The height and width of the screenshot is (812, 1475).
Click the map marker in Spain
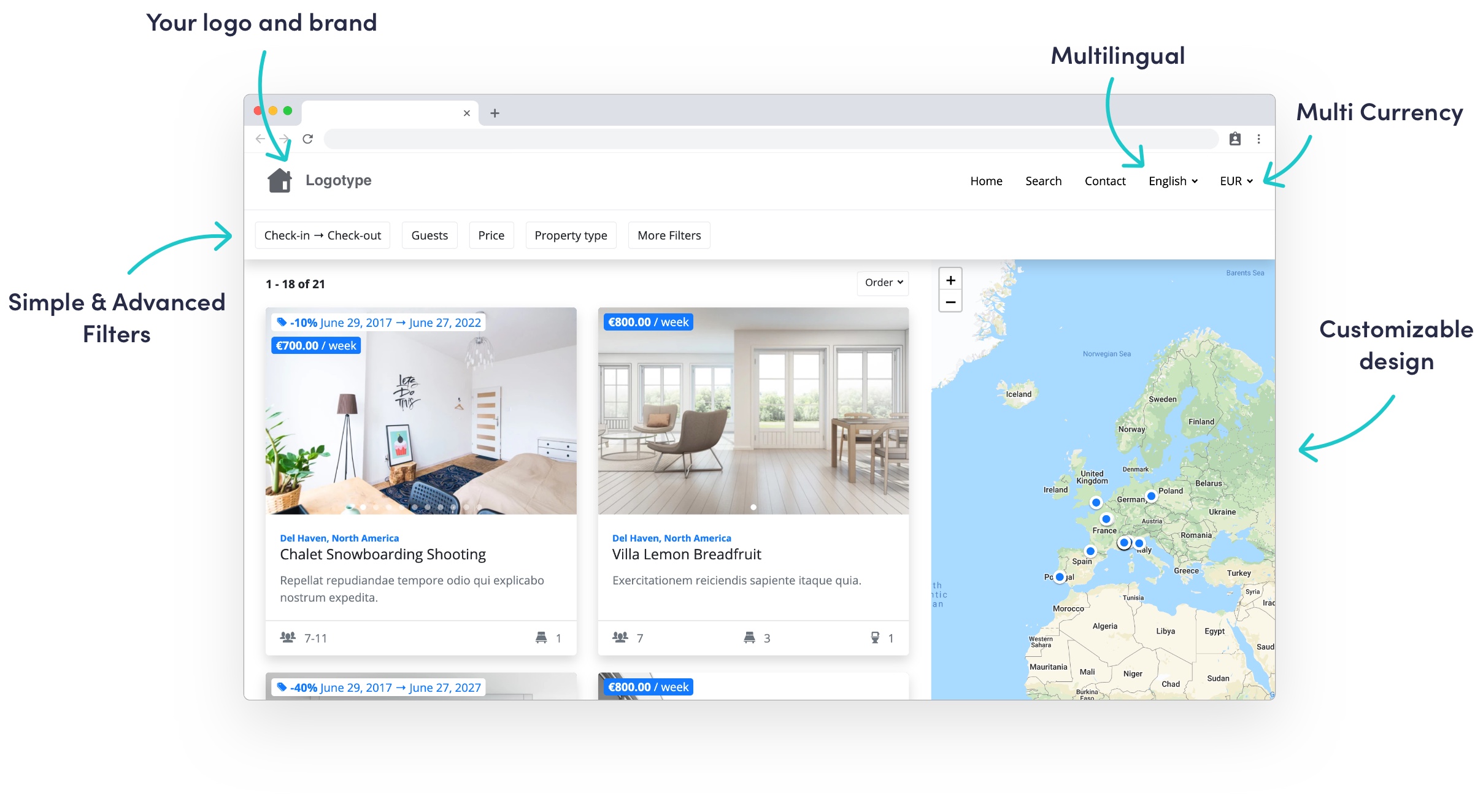coord(1090,551)
